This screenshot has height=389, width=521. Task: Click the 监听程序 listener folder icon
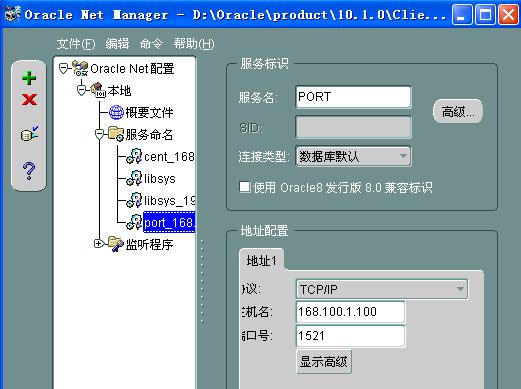[x=116, y=244]
